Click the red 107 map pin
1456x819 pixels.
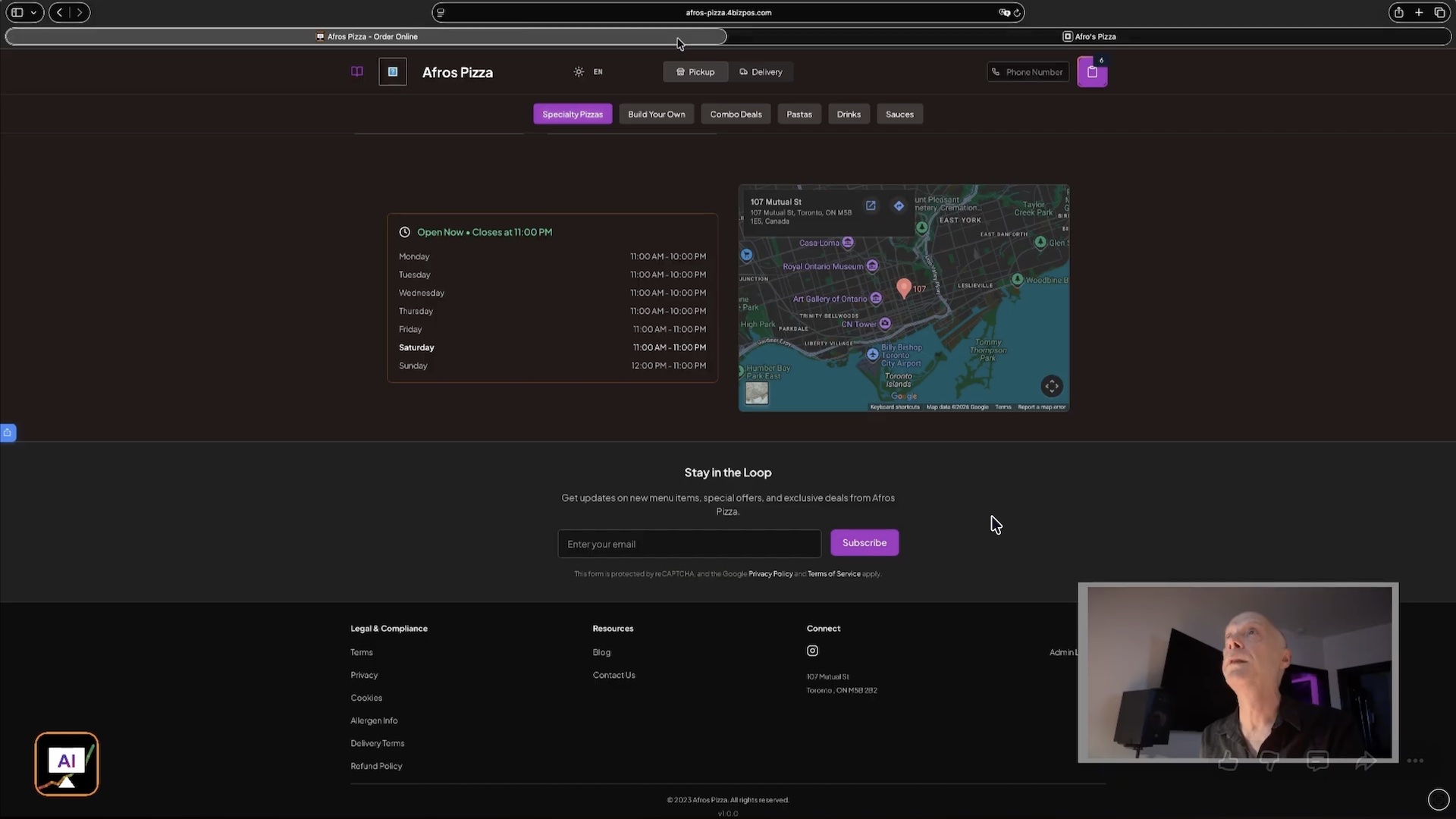(x=903, y=287)
